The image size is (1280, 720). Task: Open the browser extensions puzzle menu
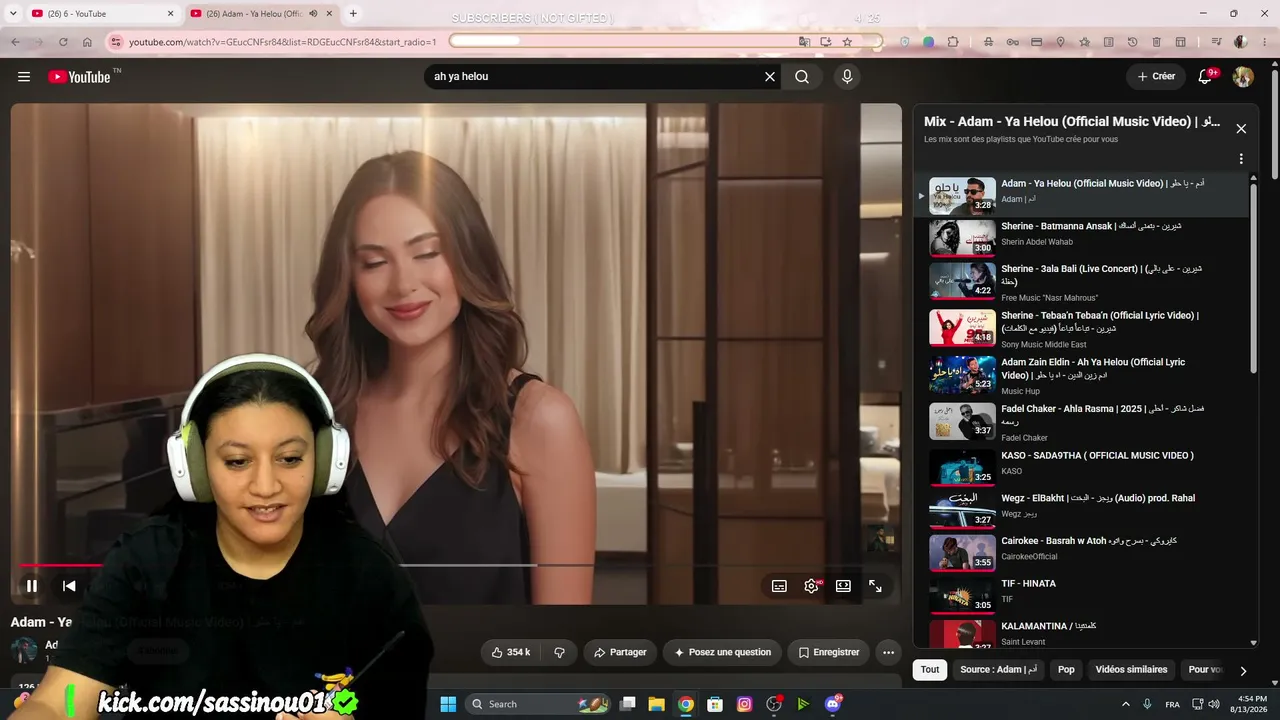953,42
